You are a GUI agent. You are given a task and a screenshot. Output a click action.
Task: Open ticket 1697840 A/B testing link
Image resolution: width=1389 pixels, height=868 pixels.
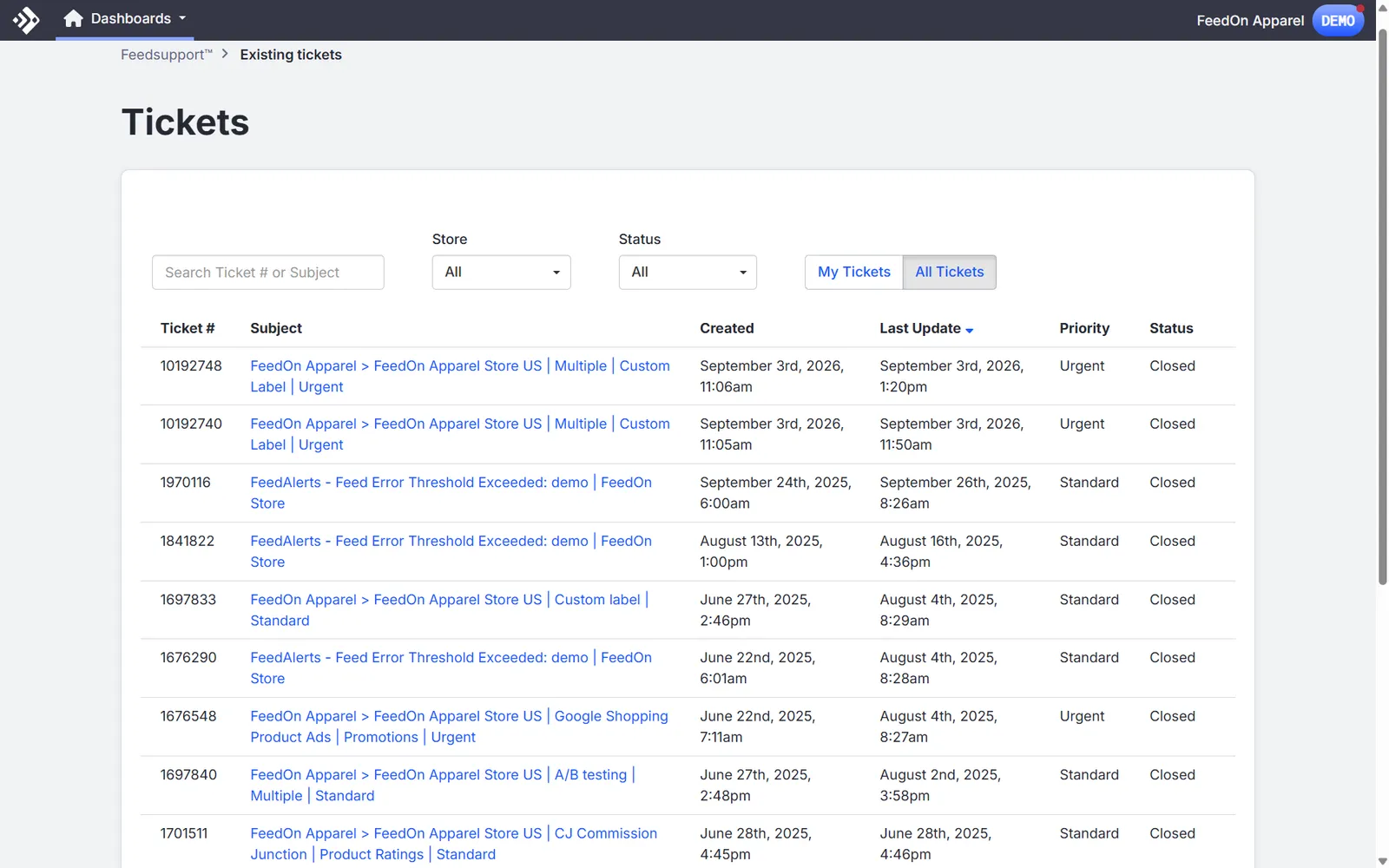click(443, 786)
